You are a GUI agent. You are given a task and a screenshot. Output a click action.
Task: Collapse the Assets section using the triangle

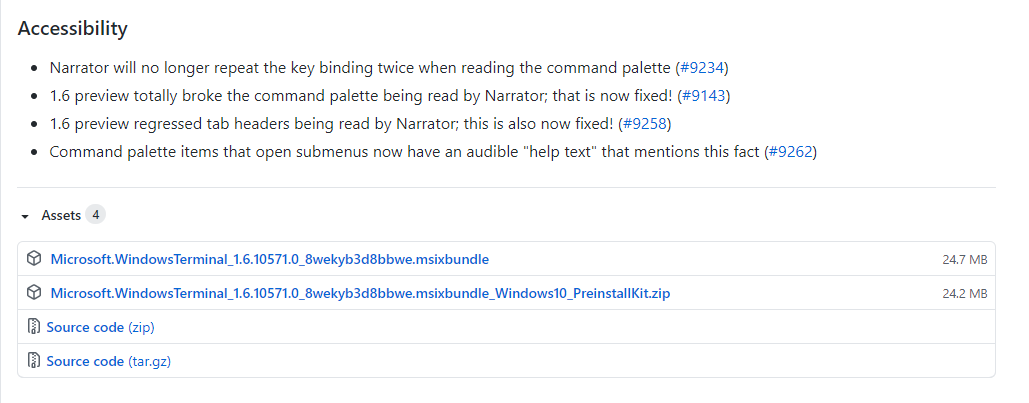click(25, 216)
